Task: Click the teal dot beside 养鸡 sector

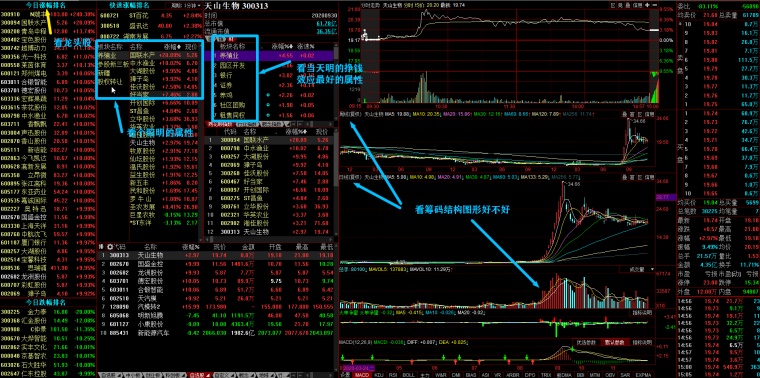Action: click(267, 94)
